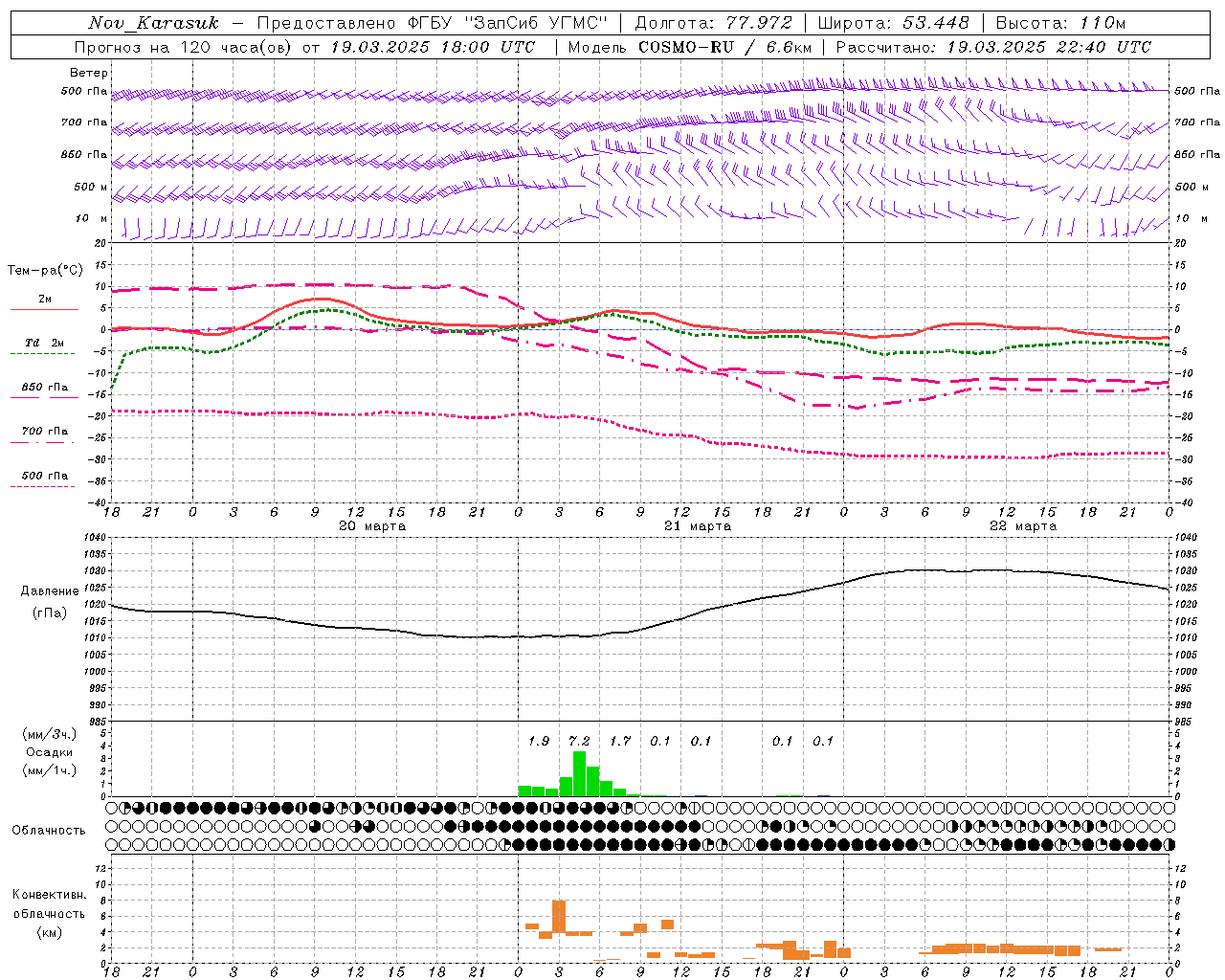Screen dimensions: 1225x980
Task: Click the '21 марта' date label under temperature chart
Action: click(x=698, y=526)
